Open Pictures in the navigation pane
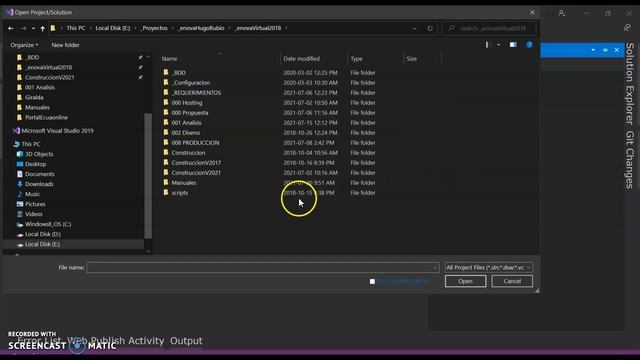Viewport: 640px width, 360px height. (35, 204)
